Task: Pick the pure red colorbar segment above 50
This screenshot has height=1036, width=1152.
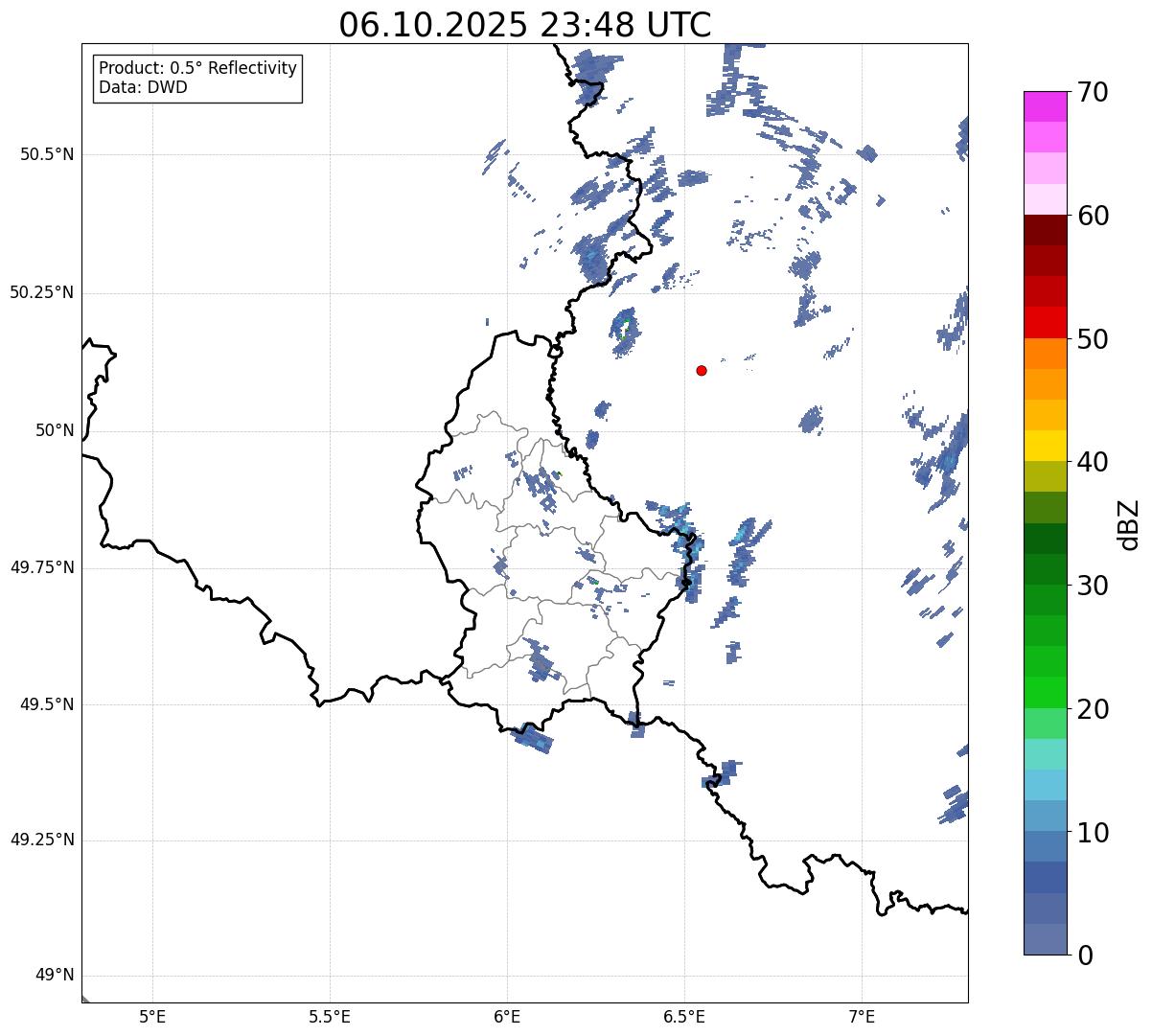Action: coord(1045,323)
